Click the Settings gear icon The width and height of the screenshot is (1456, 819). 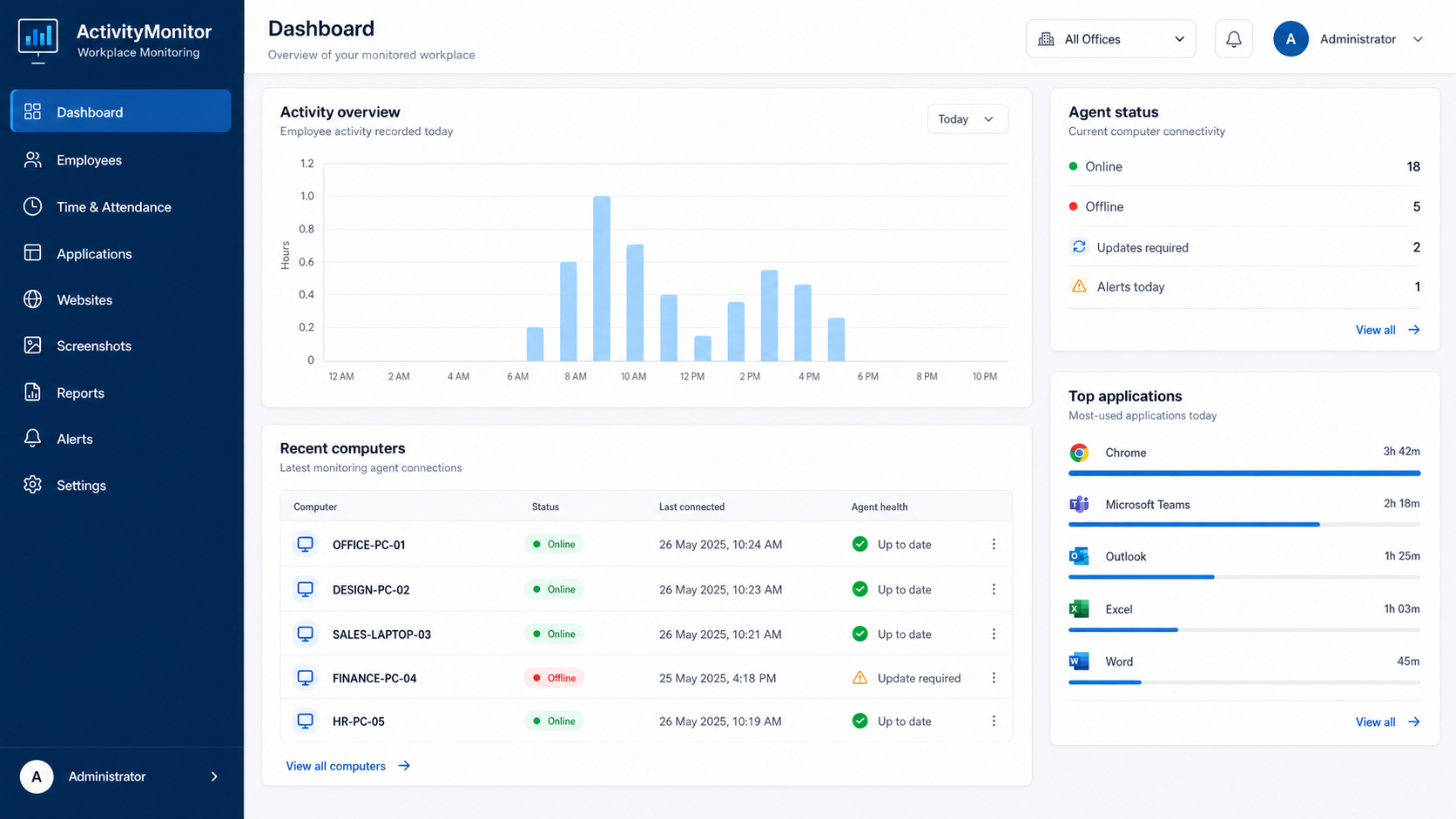[33, 485]
